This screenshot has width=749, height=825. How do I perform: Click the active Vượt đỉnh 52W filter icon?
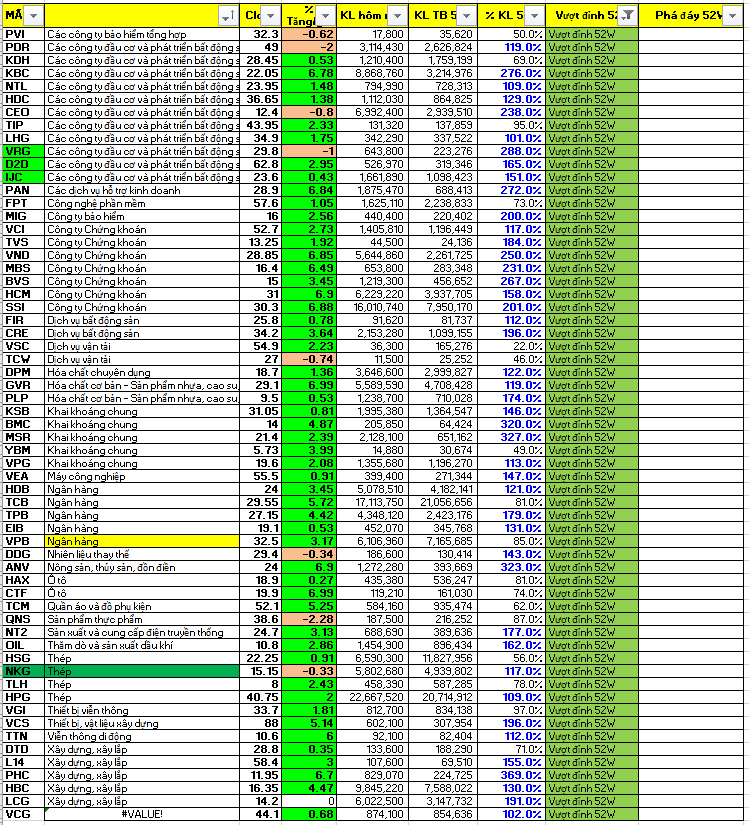coord(627,15)
